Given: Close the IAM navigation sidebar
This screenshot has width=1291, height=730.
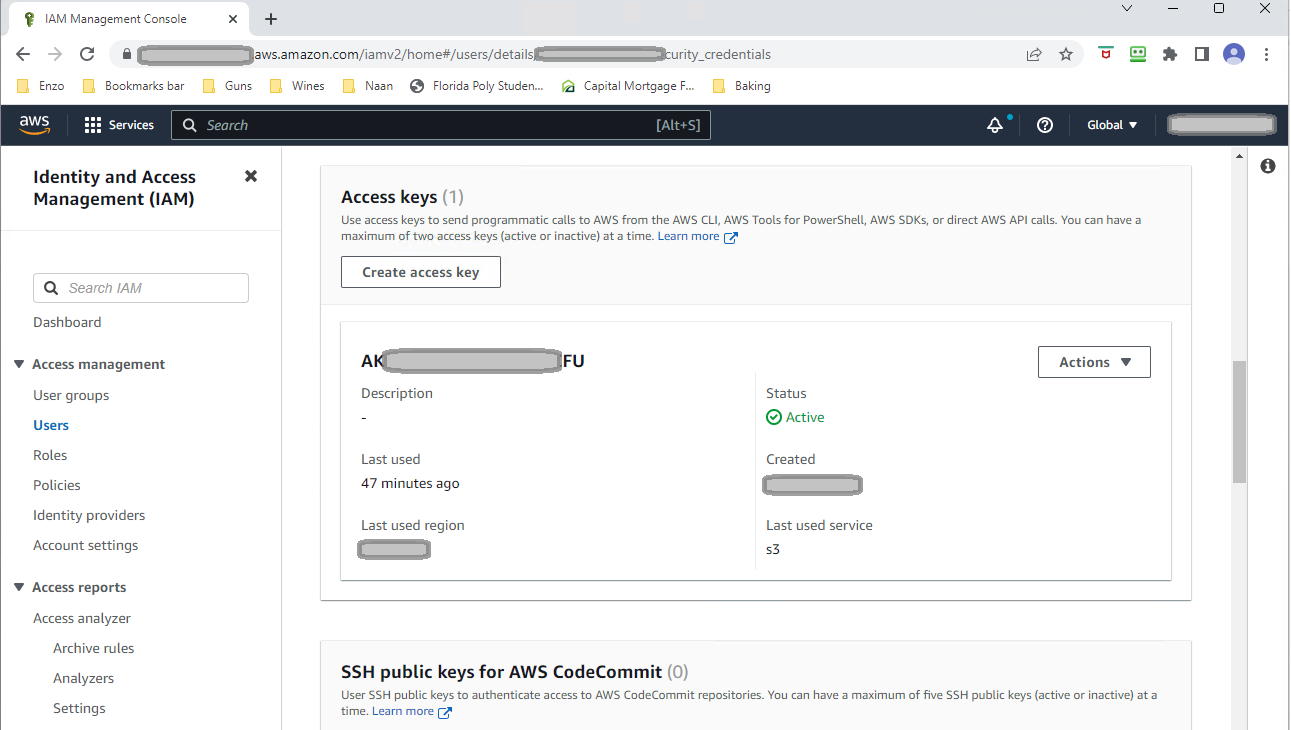Looking at the screenshot, I should click(x=251, y=176).
